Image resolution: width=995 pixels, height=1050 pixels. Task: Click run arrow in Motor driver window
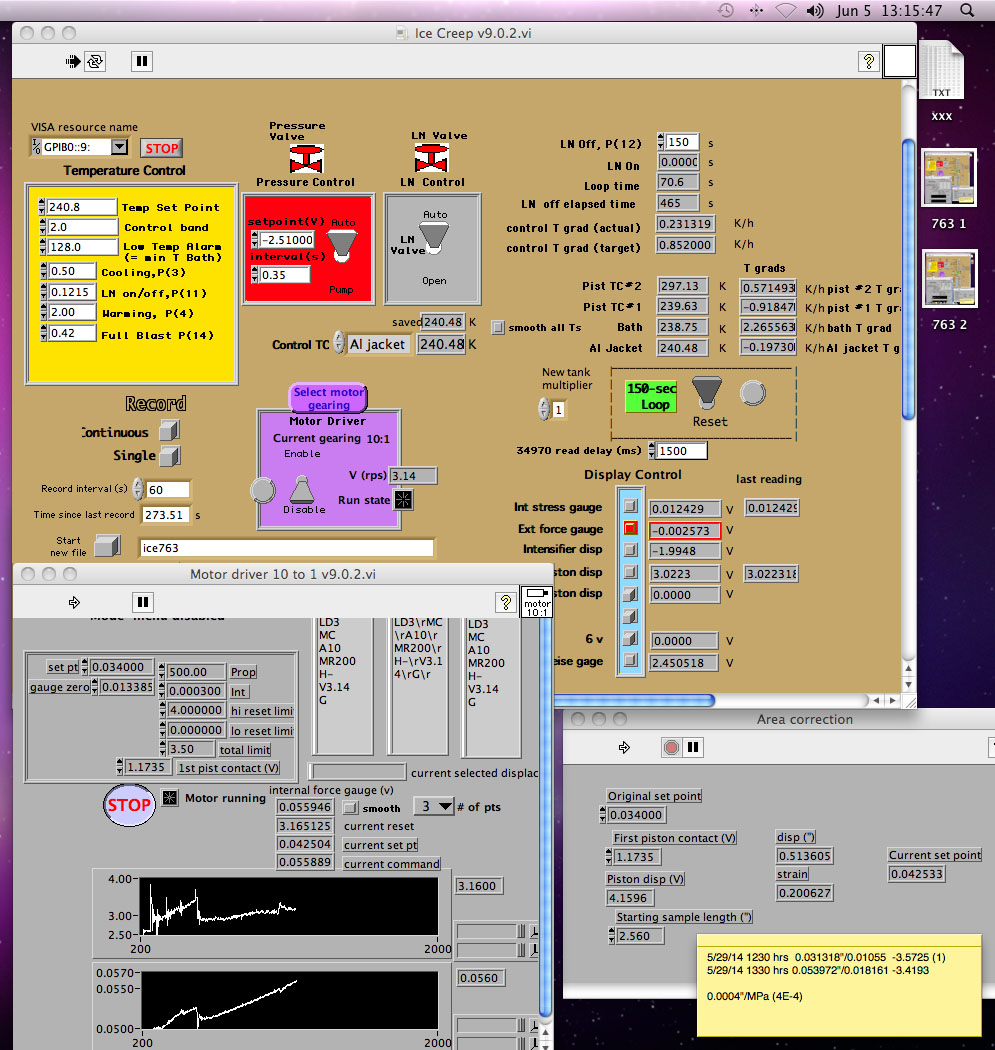pos(74,602)
